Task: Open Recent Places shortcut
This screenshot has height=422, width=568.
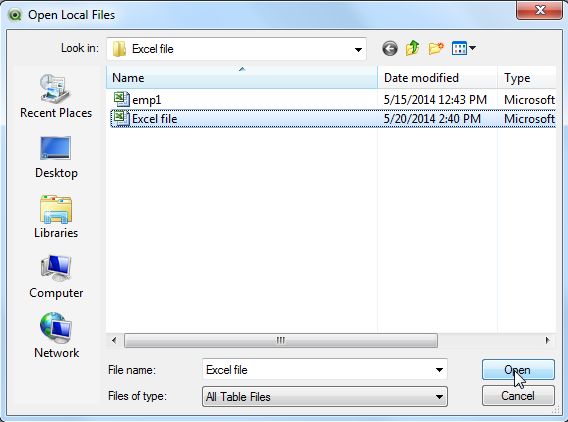Action: 56,96
